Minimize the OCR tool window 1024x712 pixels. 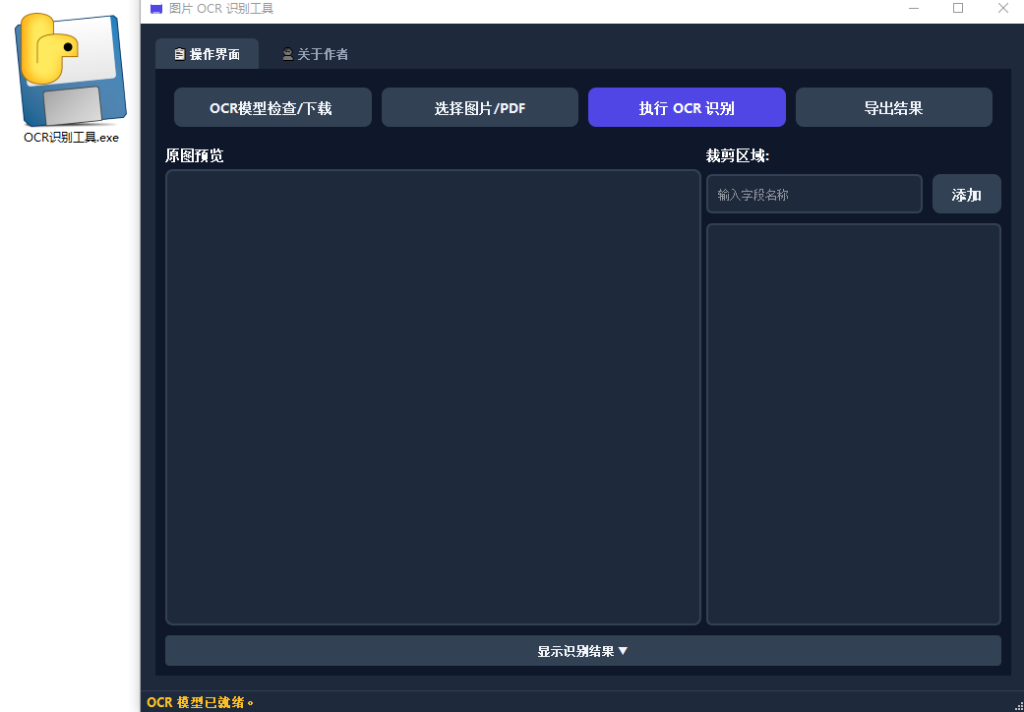(914, 8)
